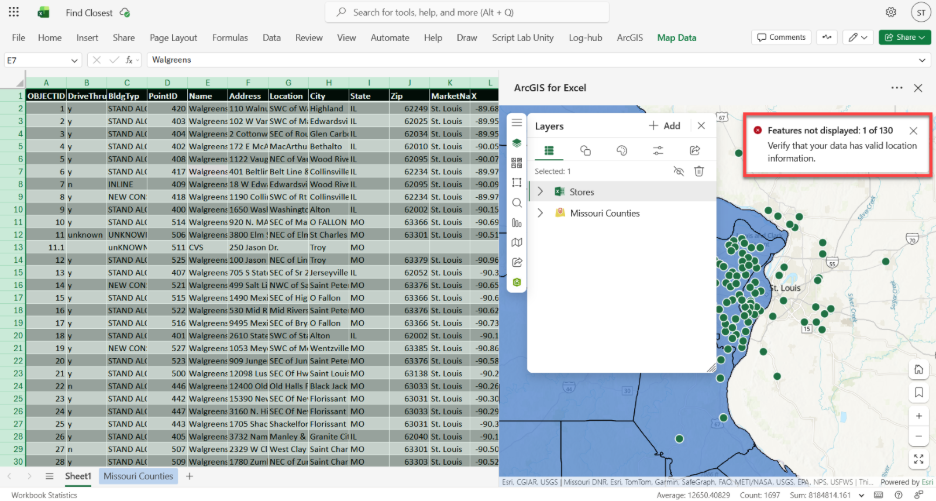Expand the Missouri Counties layer
The height and width of the screenshot is (501, 936).
[540, 213]
